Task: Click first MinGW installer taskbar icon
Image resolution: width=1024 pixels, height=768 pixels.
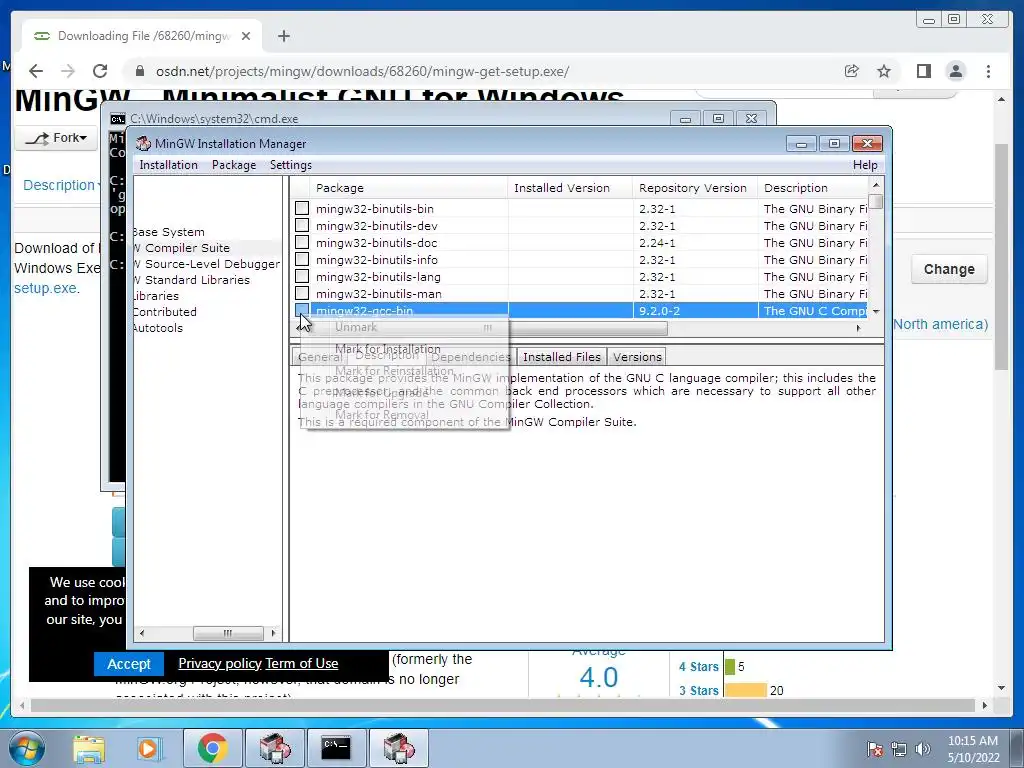Action: 274,748
